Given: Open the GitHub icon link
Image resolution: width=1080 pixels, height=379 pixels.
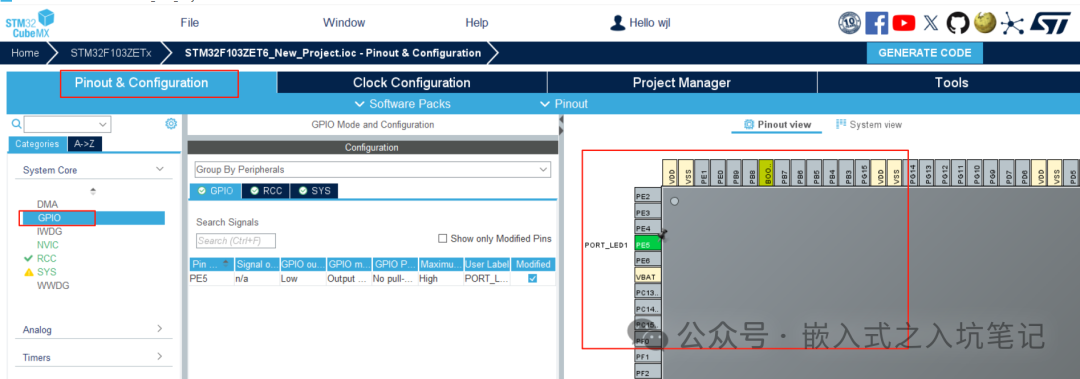Looking at the screenshot, I should pos(957,23).
